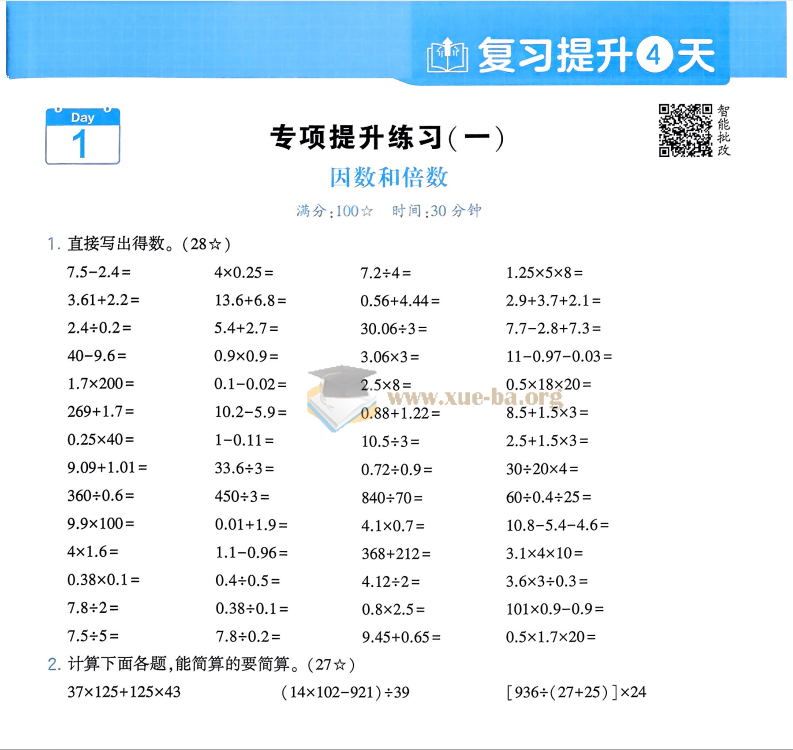Click the problem 2.9+3.7+2.1=
Image resolution: width=793 pixels, height=750 pixels.
[x=553, y=301]
